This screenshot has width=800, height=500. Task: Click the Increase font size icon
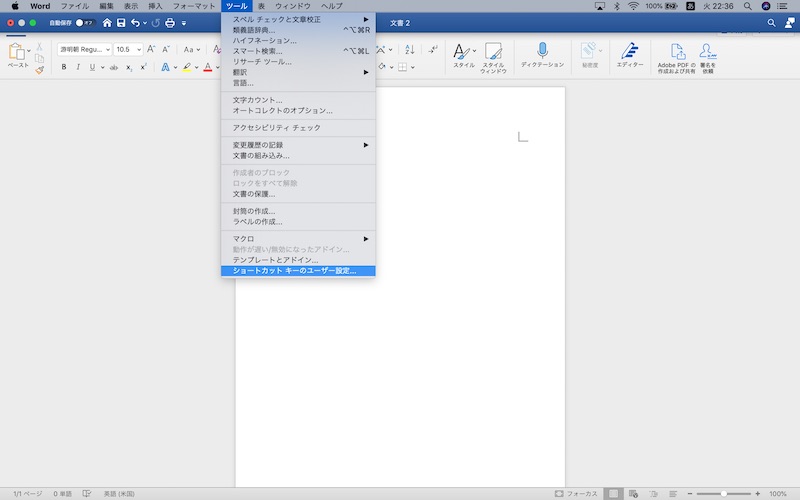point(151,49)
